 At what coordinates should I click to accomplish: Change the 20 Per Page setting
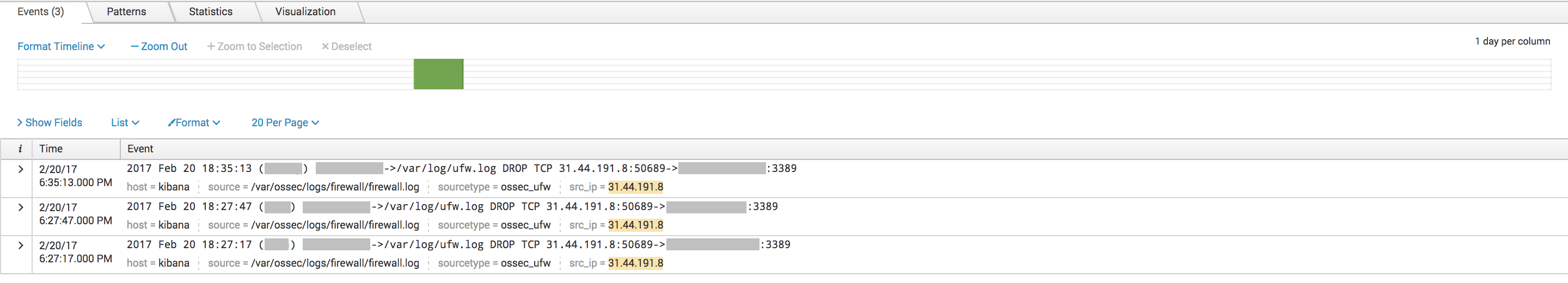(x=285, y=122)
